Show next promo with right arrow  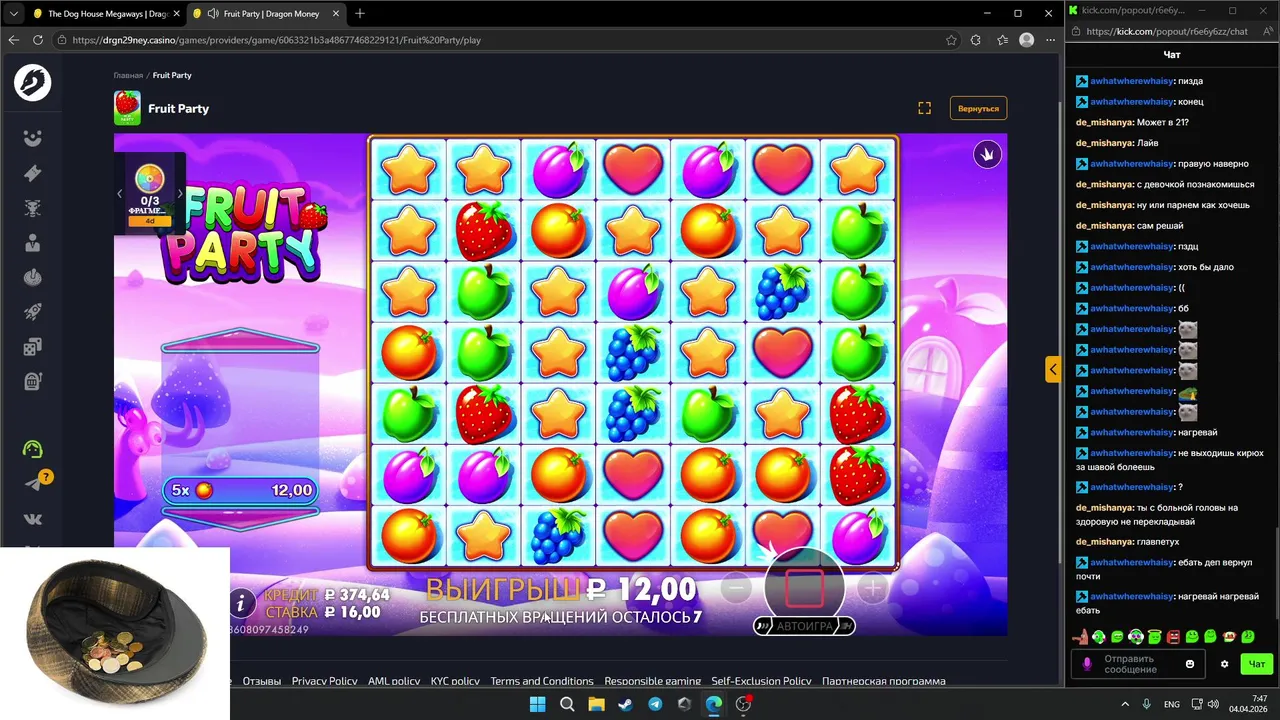click(180, 194)
